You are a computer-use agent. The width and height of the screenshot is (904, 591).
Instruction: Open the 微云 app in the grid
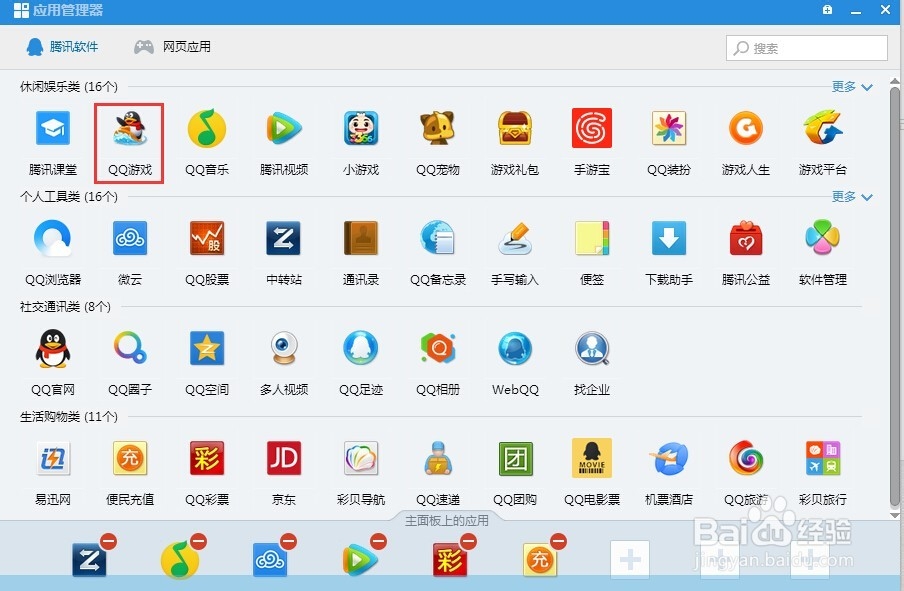click(130, 238)
